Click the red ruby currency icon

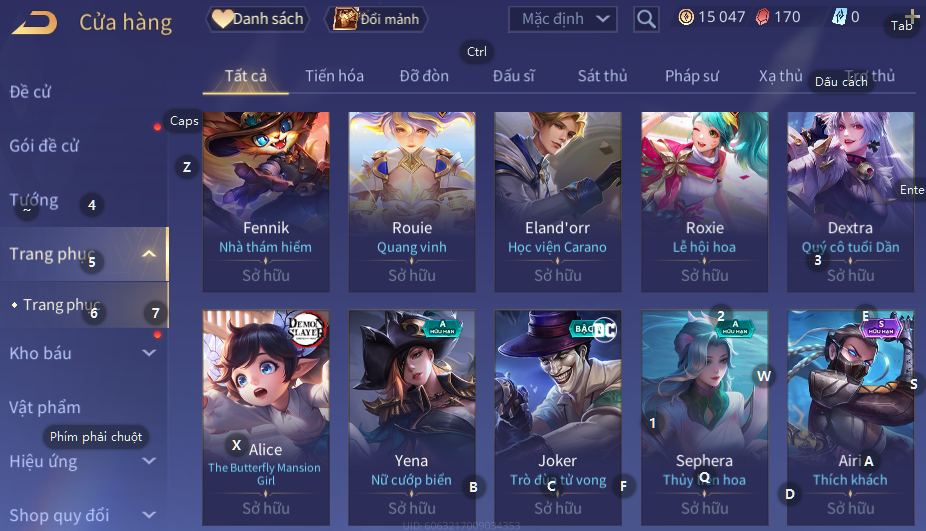(x=762, y=17)
